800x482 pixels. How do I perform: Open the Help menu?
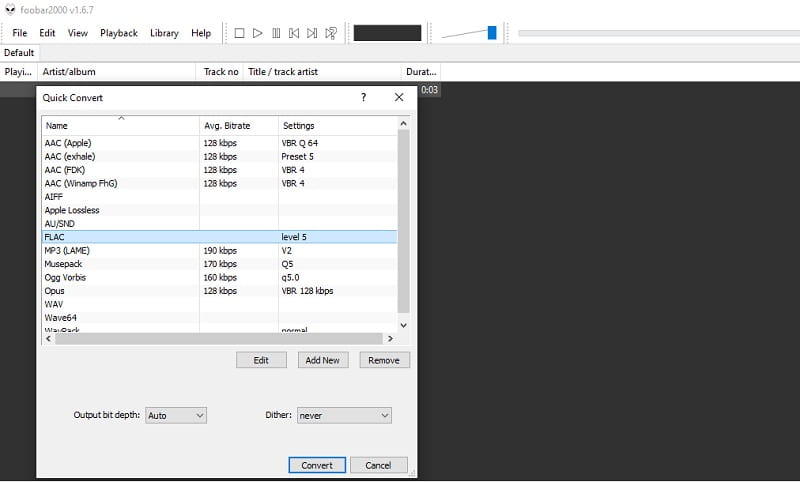201,33
